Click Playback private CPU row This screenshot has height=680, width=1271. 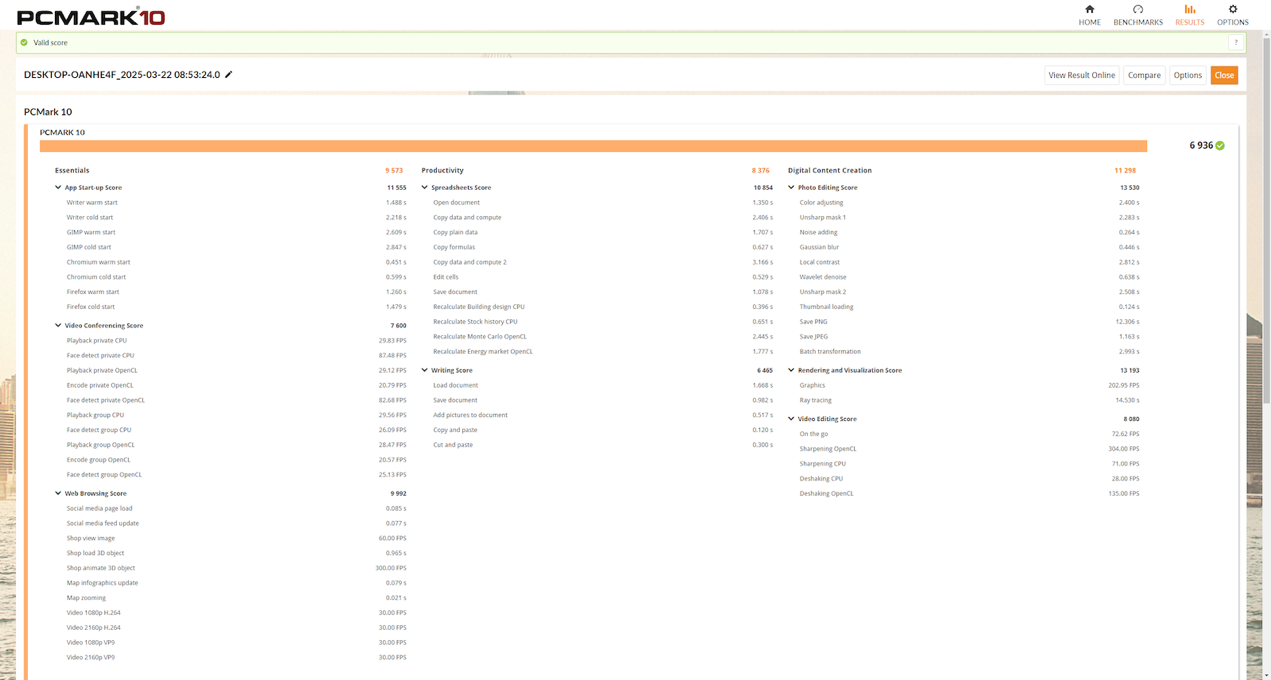[236, 340]
